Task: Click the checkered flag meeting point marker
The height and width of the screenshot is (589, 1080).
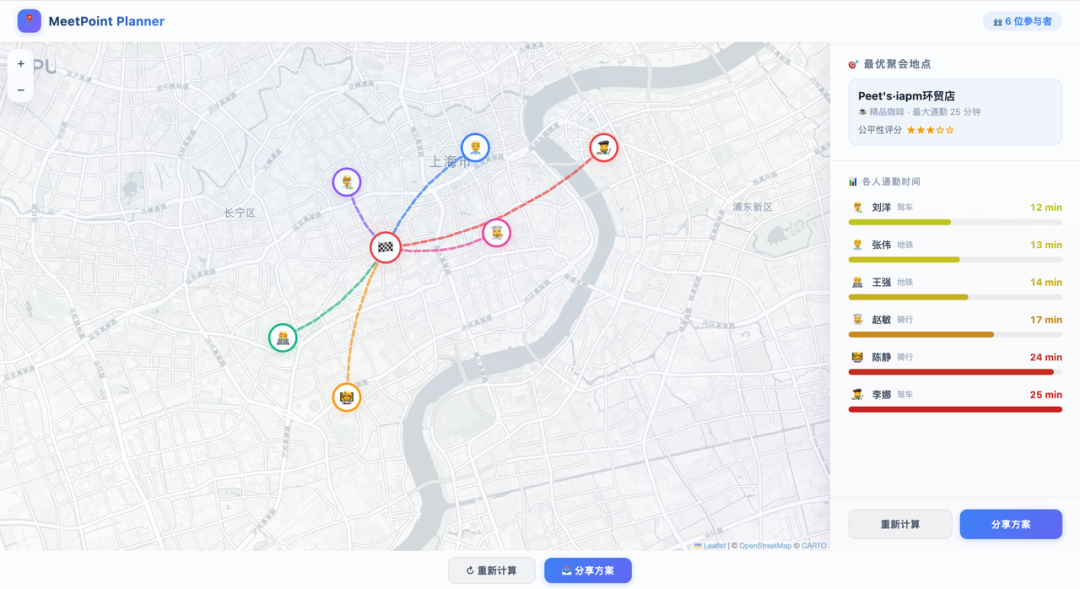Action: [386, 247]
